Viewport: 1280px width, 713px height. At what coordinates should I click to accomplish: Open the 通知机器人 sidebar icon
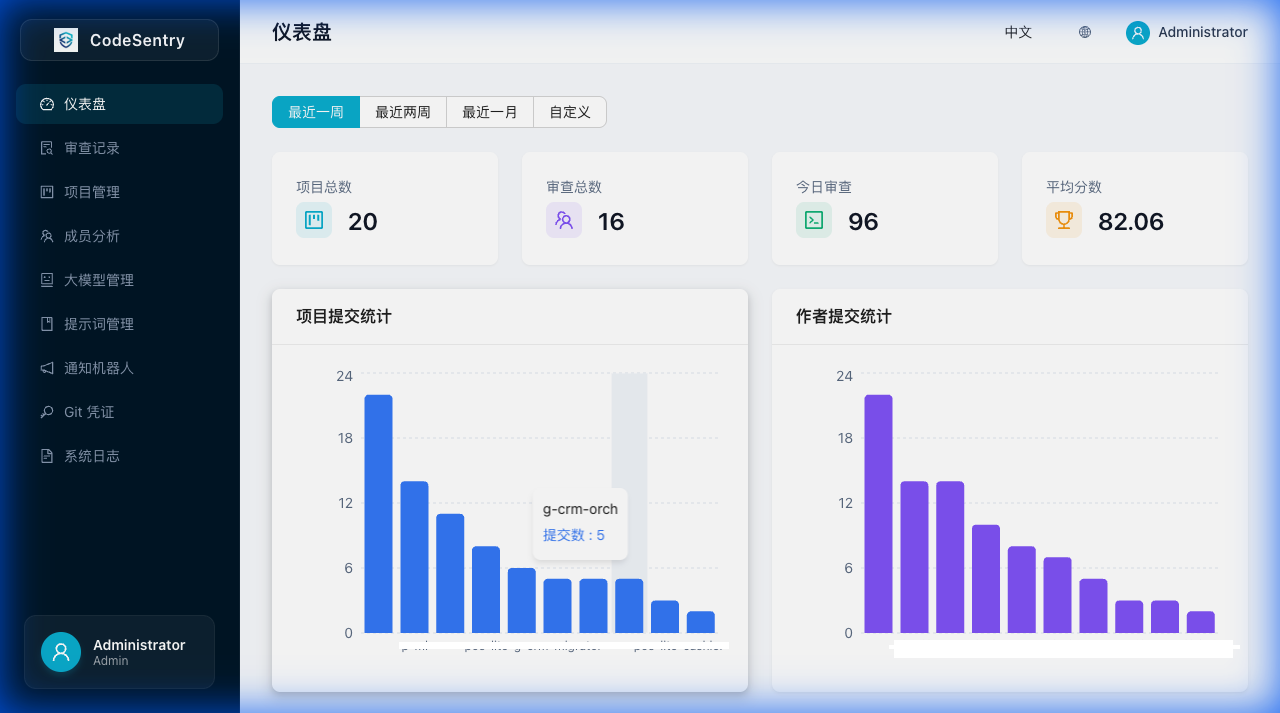[46, 368]
